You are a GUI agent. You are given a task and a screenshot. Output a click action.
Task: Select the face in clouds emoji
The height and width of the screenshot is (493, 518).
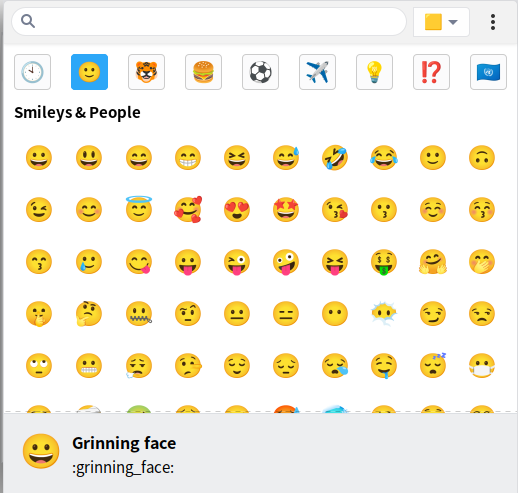pyautogui.click(x=384, y=314)
